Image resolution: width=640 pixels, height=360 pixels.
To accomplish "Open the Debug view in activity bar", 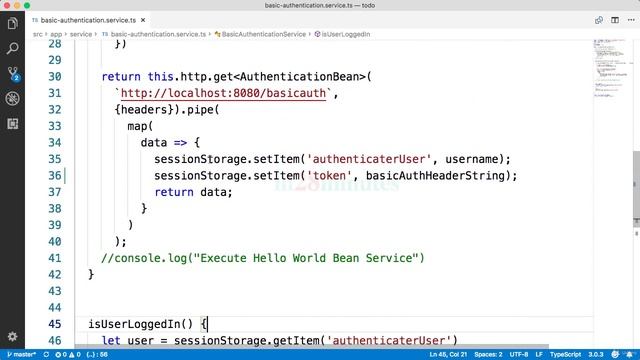I will (x=12, y=98).
